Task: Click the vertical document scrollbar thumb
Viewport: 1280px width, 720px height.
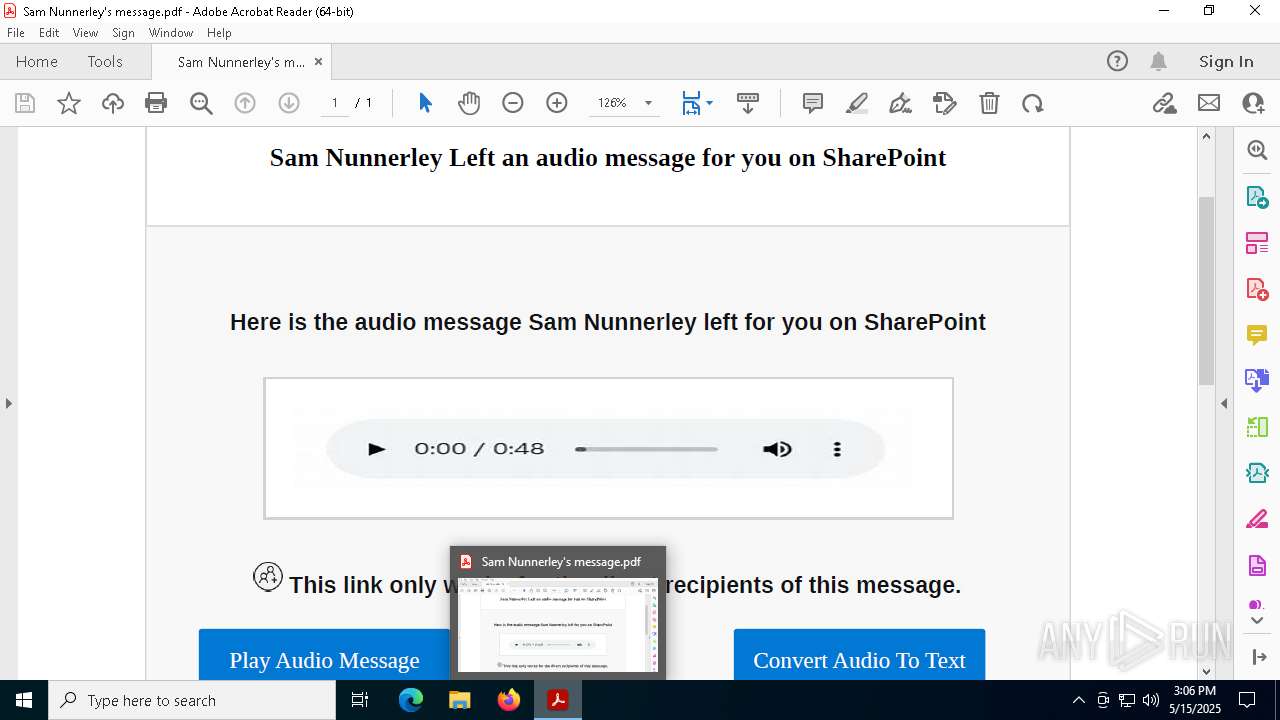Action: point(1206,291)
